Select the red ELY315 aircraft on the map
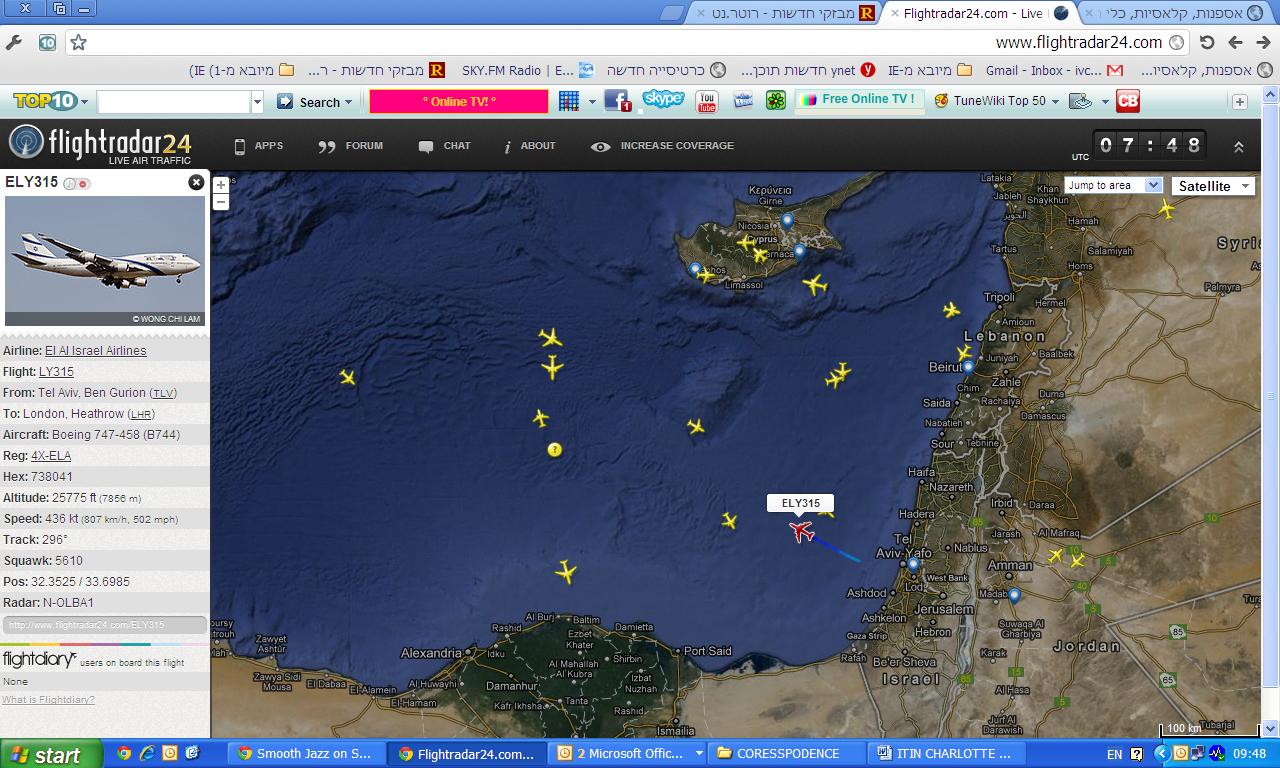Screen dimensions: 1280x768 [802, 531]
